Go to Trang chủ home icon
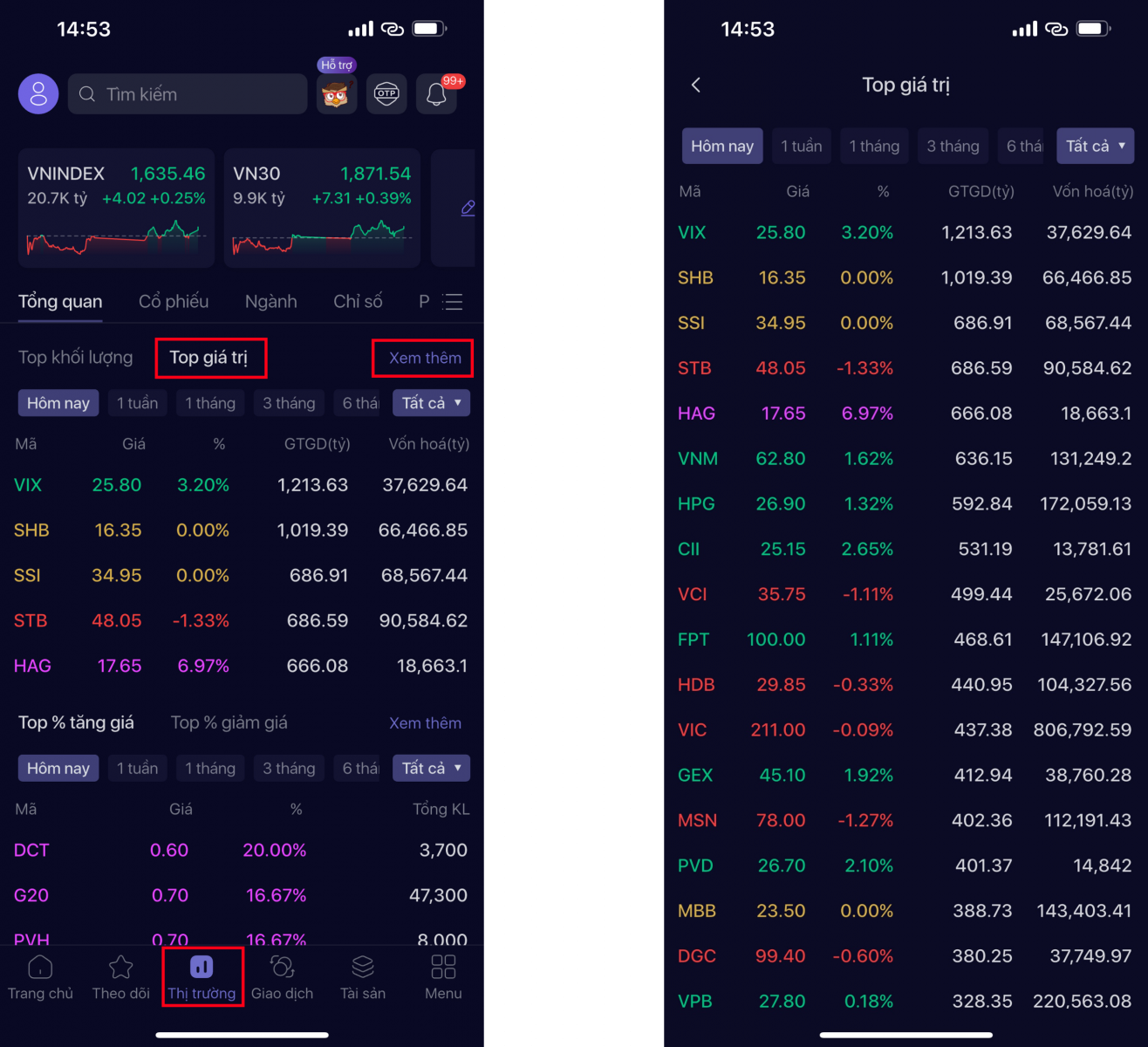 click(x=40, y=977)
